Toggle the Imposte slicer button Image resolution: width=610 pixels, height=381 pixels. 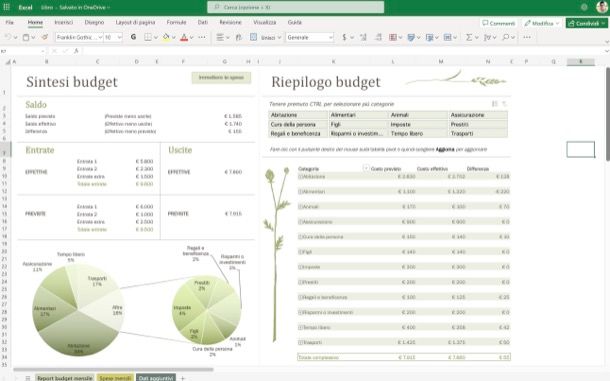tap(418, 125)
